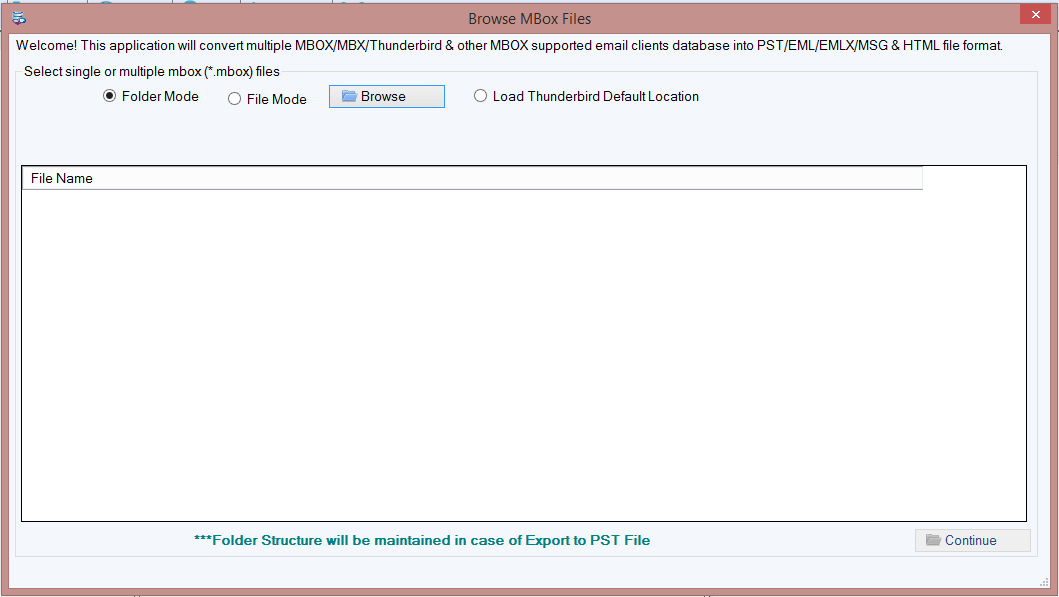Viewport: 1059px width, 597px height.
Task: Click the Browse MBox Files title text
Action: 530,19
